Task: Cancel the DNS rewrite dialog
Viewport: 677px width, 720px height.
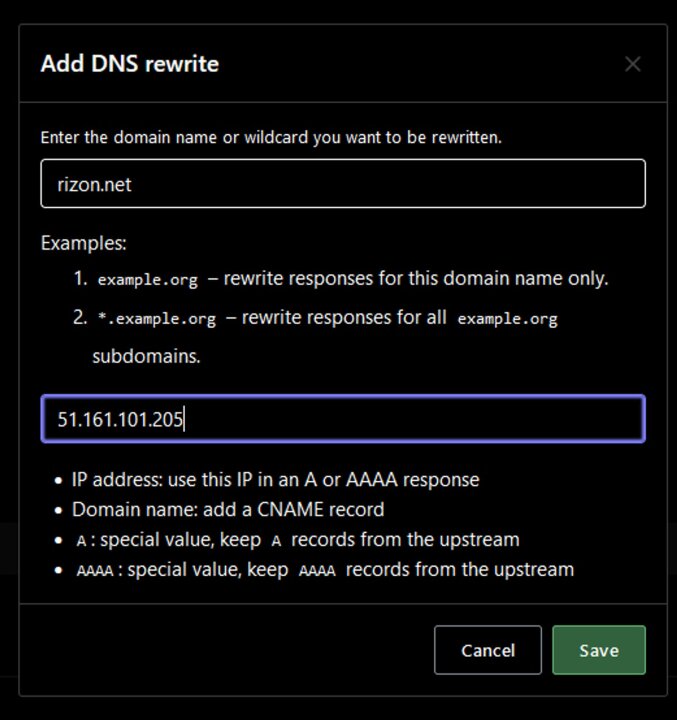Action: point(488,650)
